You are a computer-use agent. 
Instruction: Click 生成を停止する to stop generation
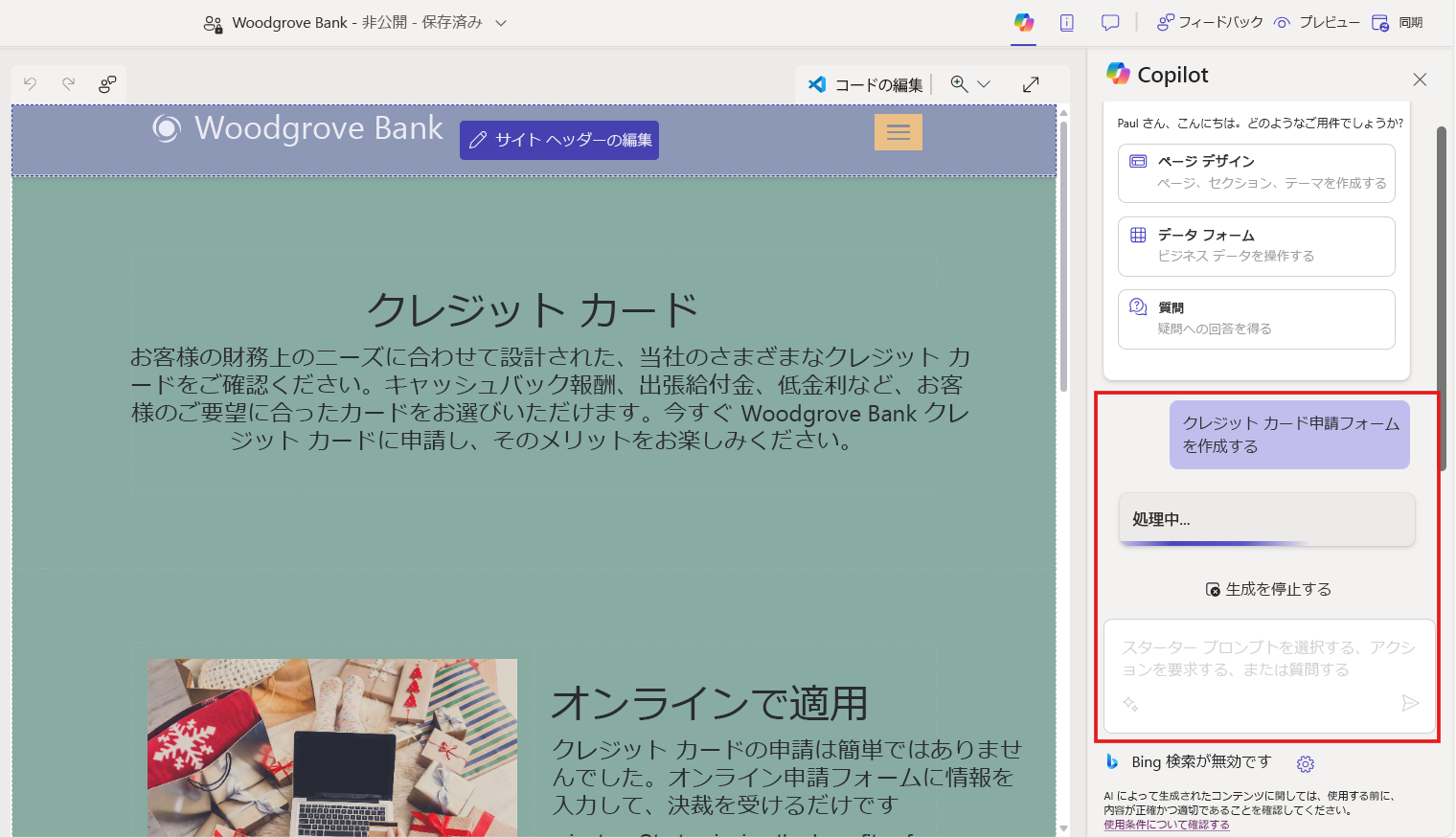(1267, 589)
